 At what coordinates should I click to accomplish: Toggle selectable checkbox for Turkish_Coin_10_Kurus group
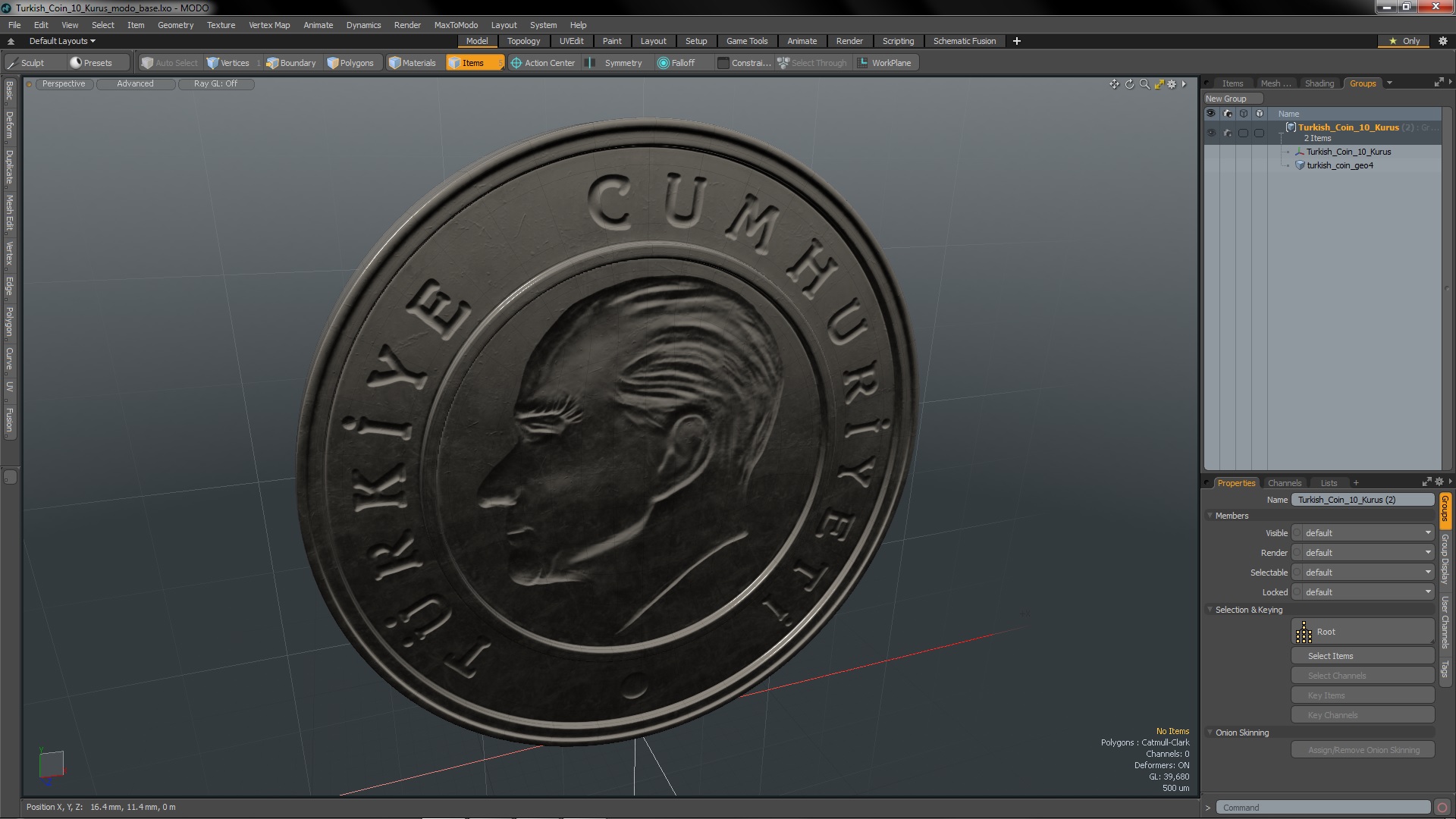coord(1243,133)
